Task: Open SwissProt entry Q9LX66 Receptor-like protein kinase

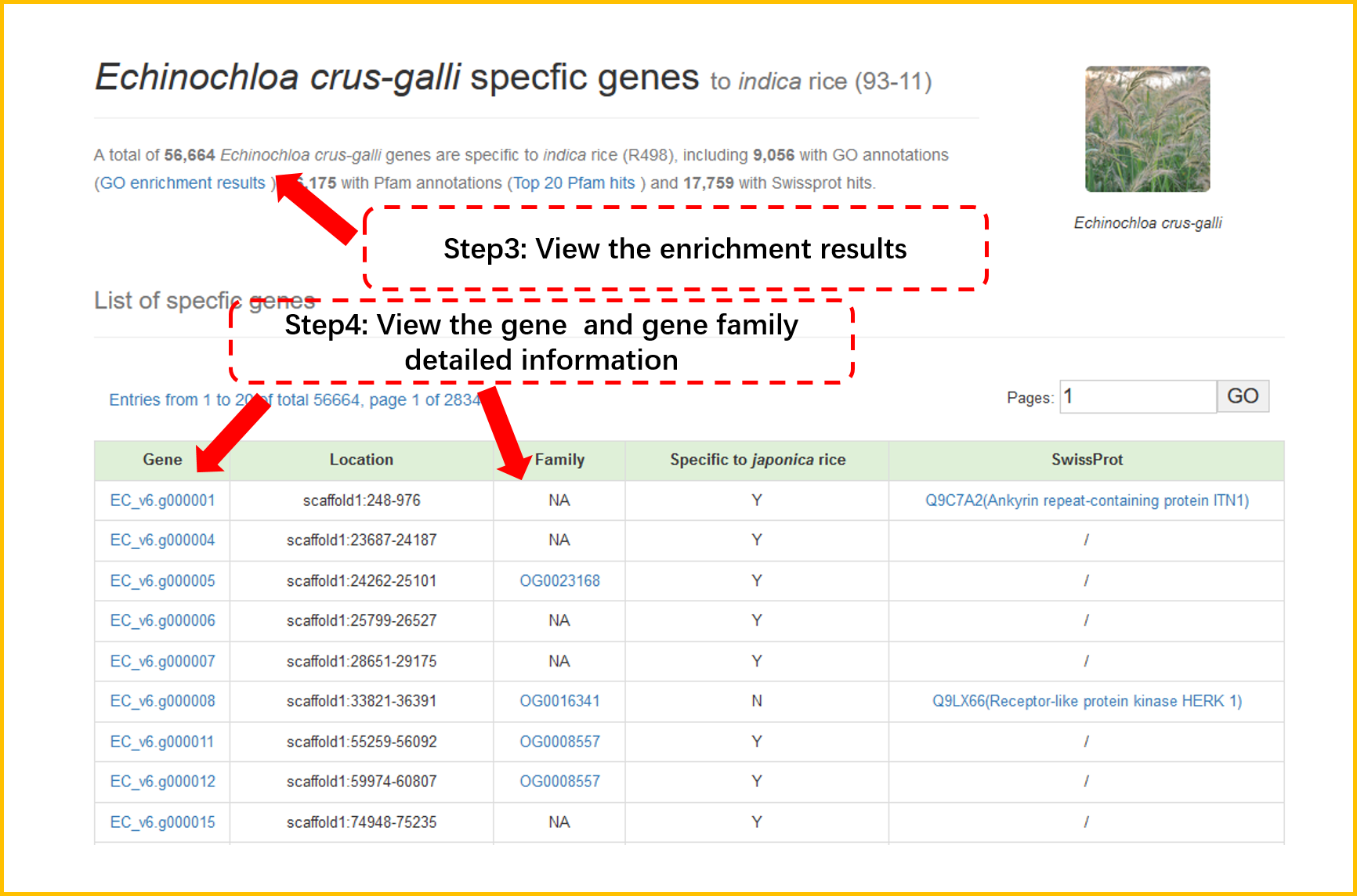Action: point(1086,701)
